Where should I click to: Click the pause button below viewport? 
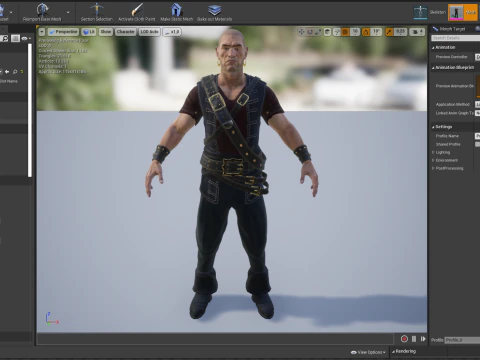(414, 339)
